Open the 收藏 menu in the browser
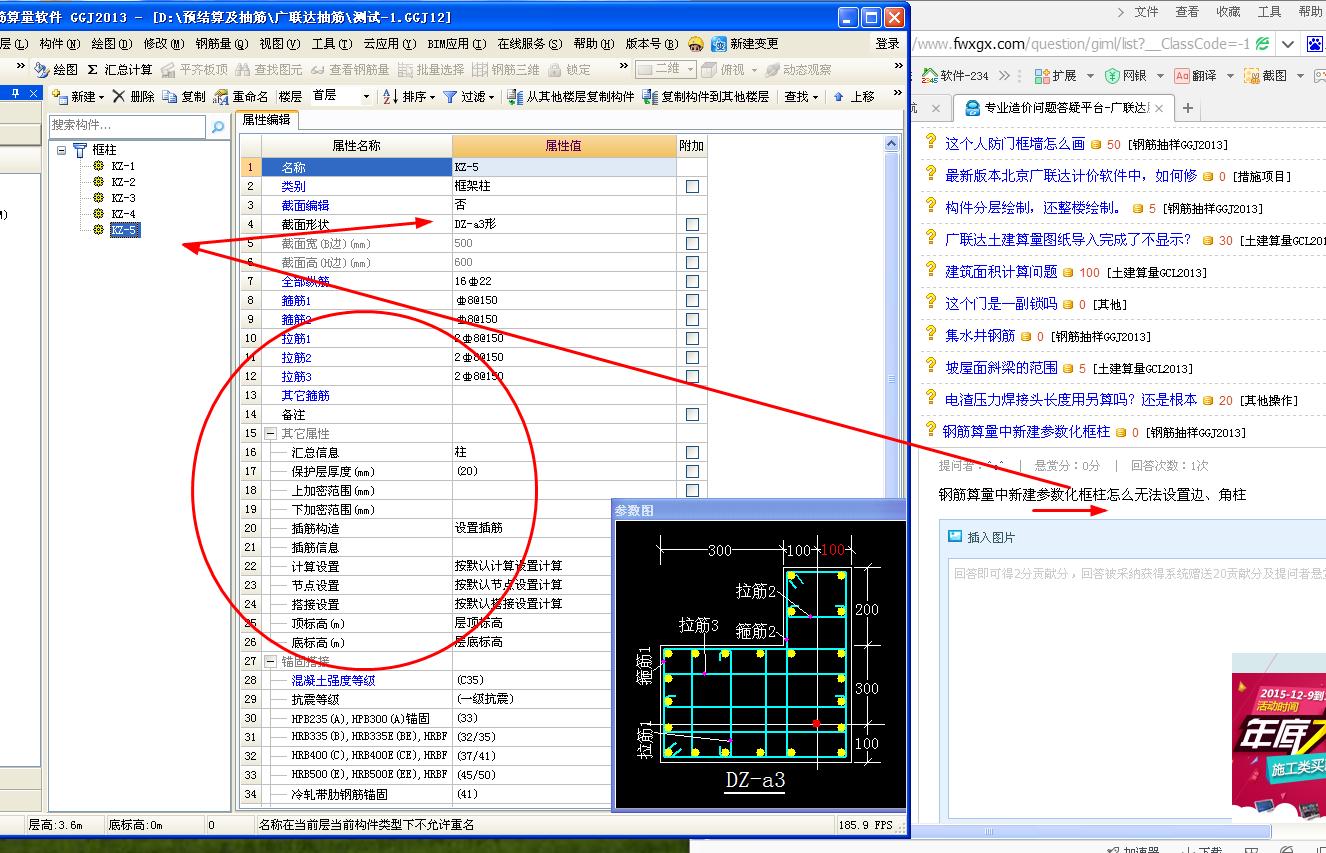This screenshot has height=853, width=1326. 1228,12
